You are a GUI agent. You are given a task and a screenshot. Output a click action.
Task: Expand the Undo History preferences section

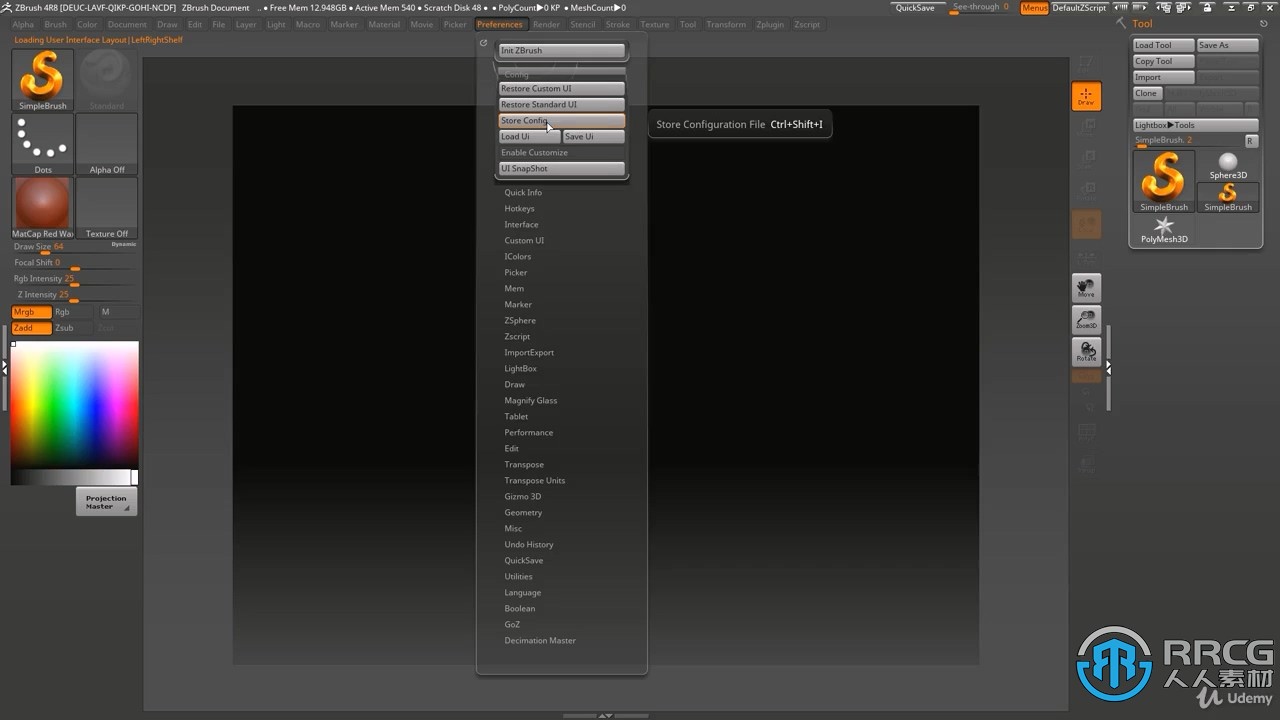(x=528, y=544)
